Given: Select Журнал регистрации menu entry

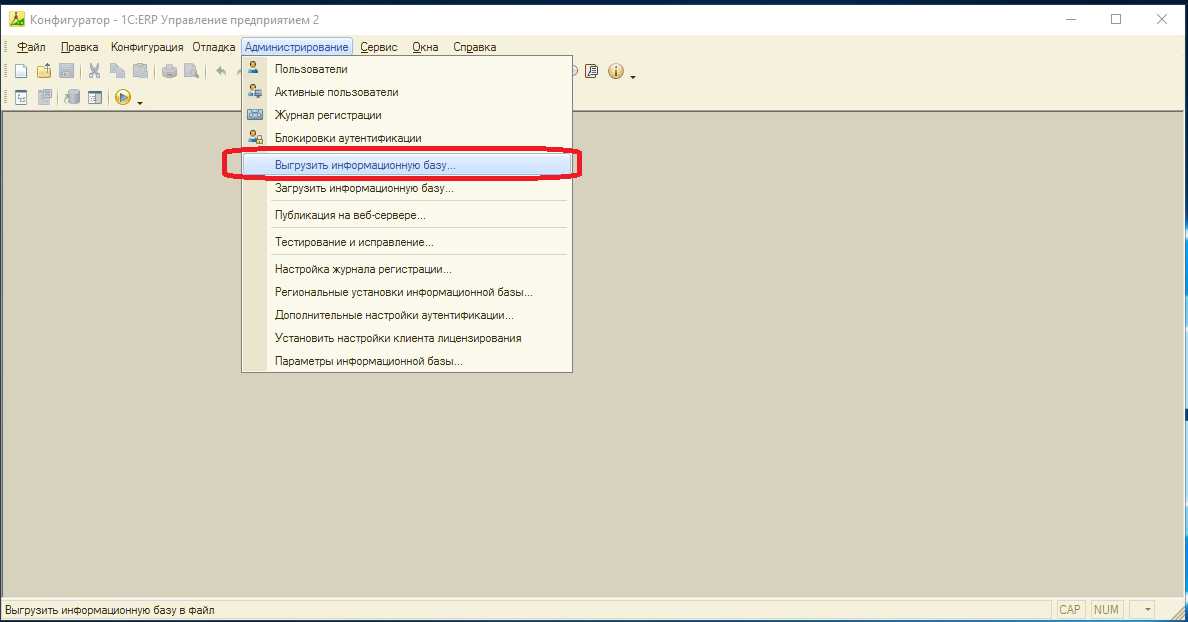Looking at the screenshot, I should 407,115.
